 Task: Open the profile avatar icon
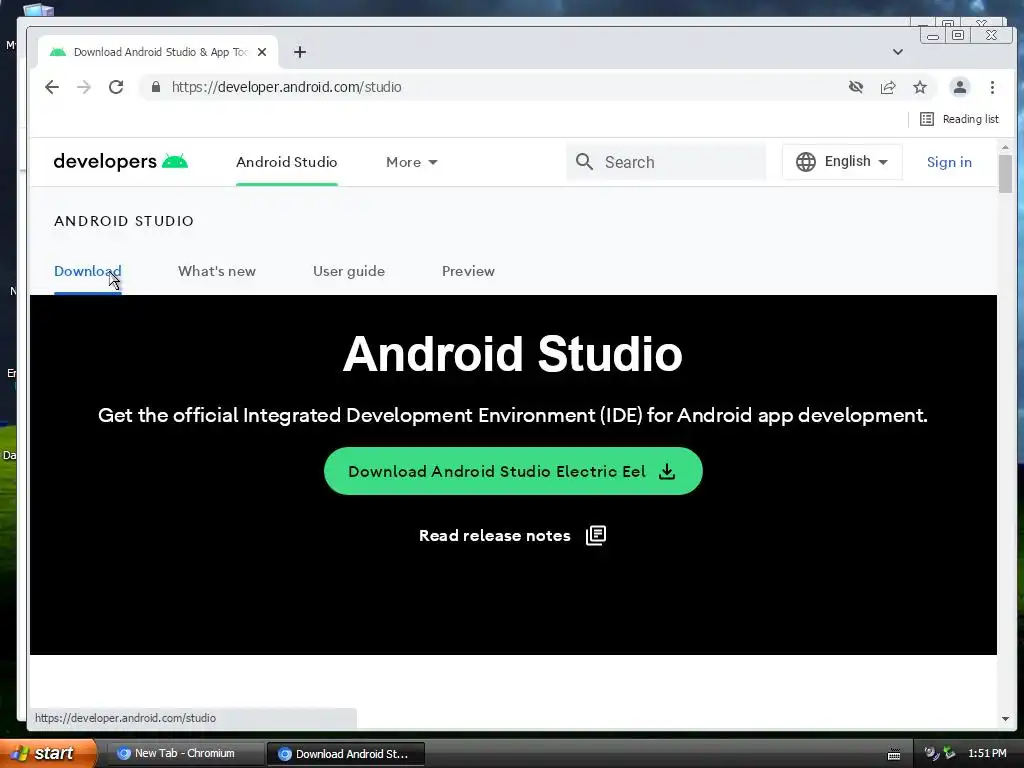[x=959, y=87]
